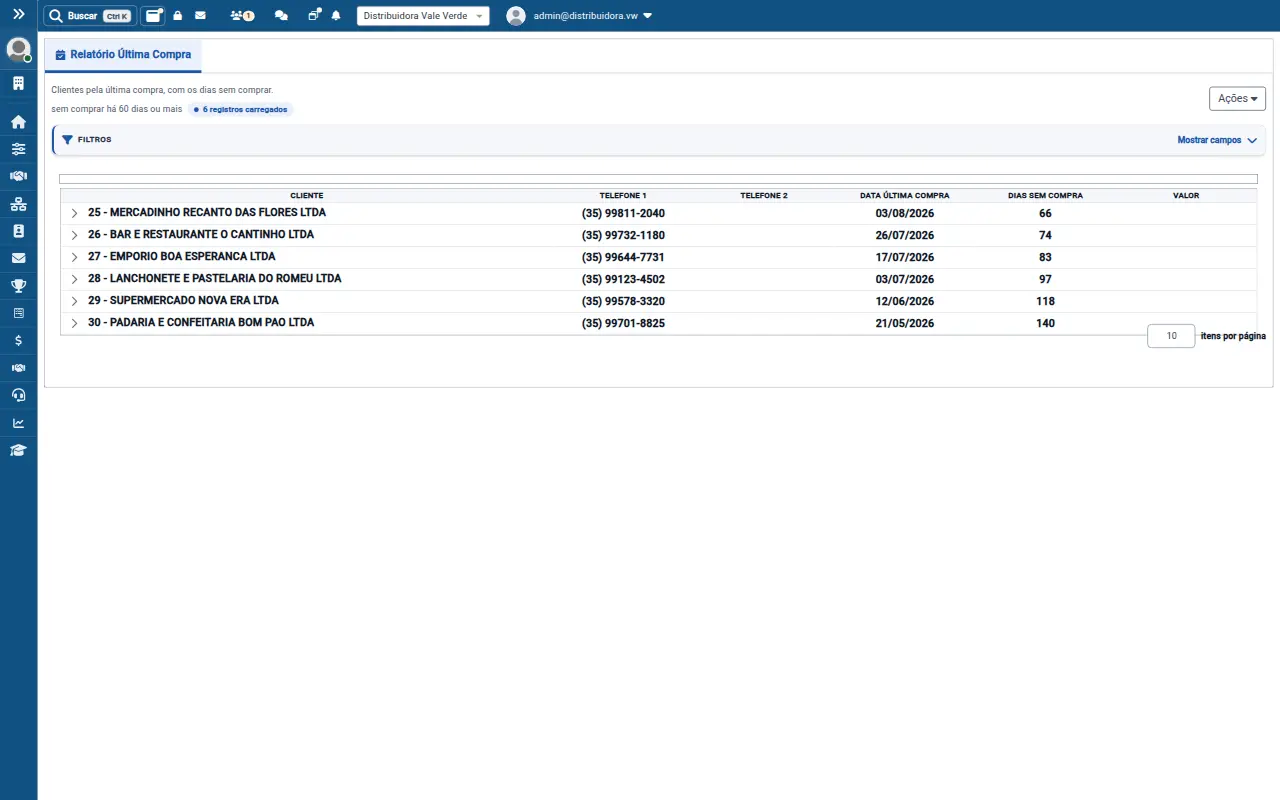The image size is (1280, 800).
Task: Open the trophy icon in the sidebar
Action: coord(18,286)
